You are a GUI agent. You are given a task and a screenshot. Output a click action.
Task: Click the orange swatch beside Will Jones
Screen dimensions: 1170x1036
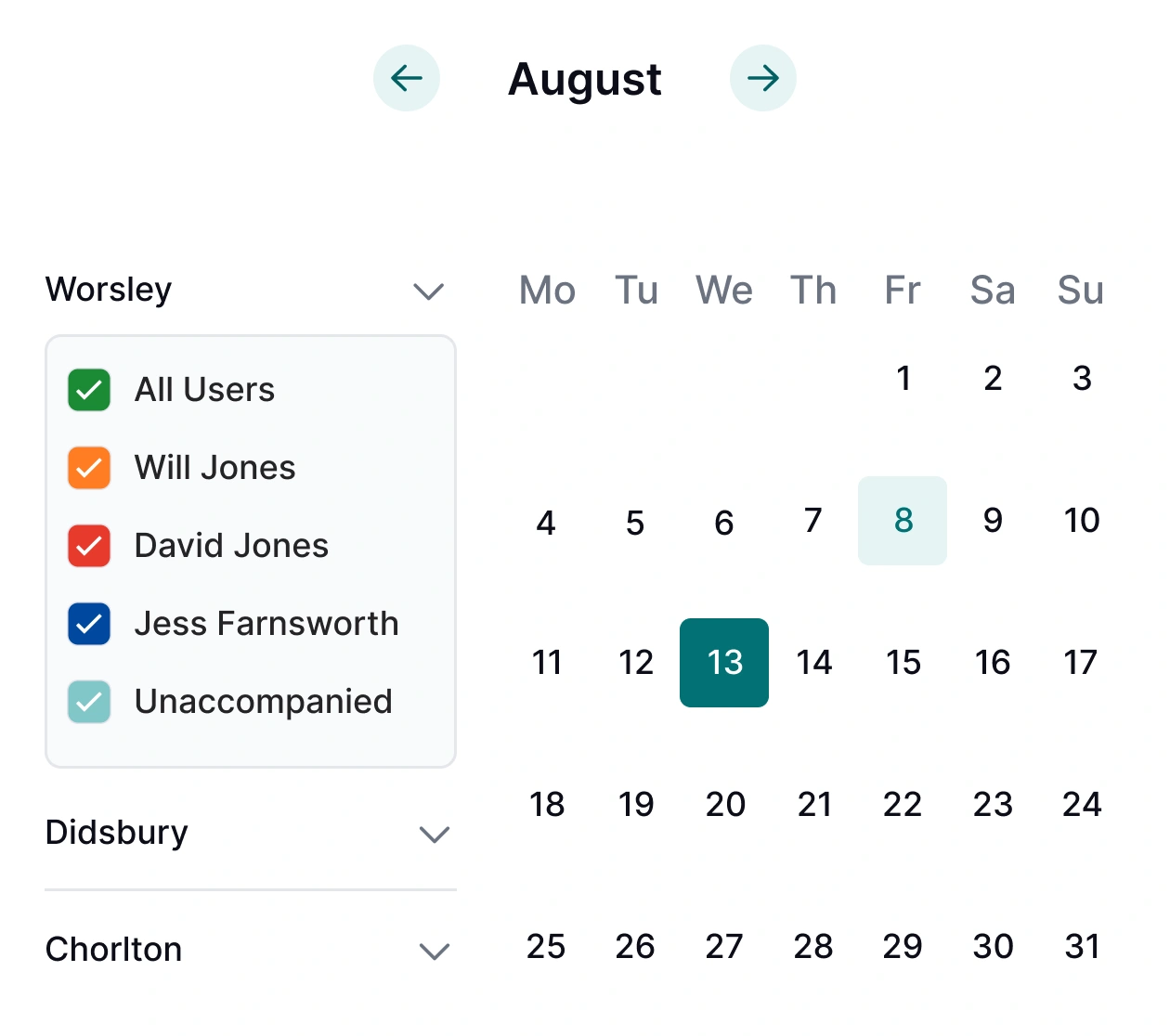point(88,468)
